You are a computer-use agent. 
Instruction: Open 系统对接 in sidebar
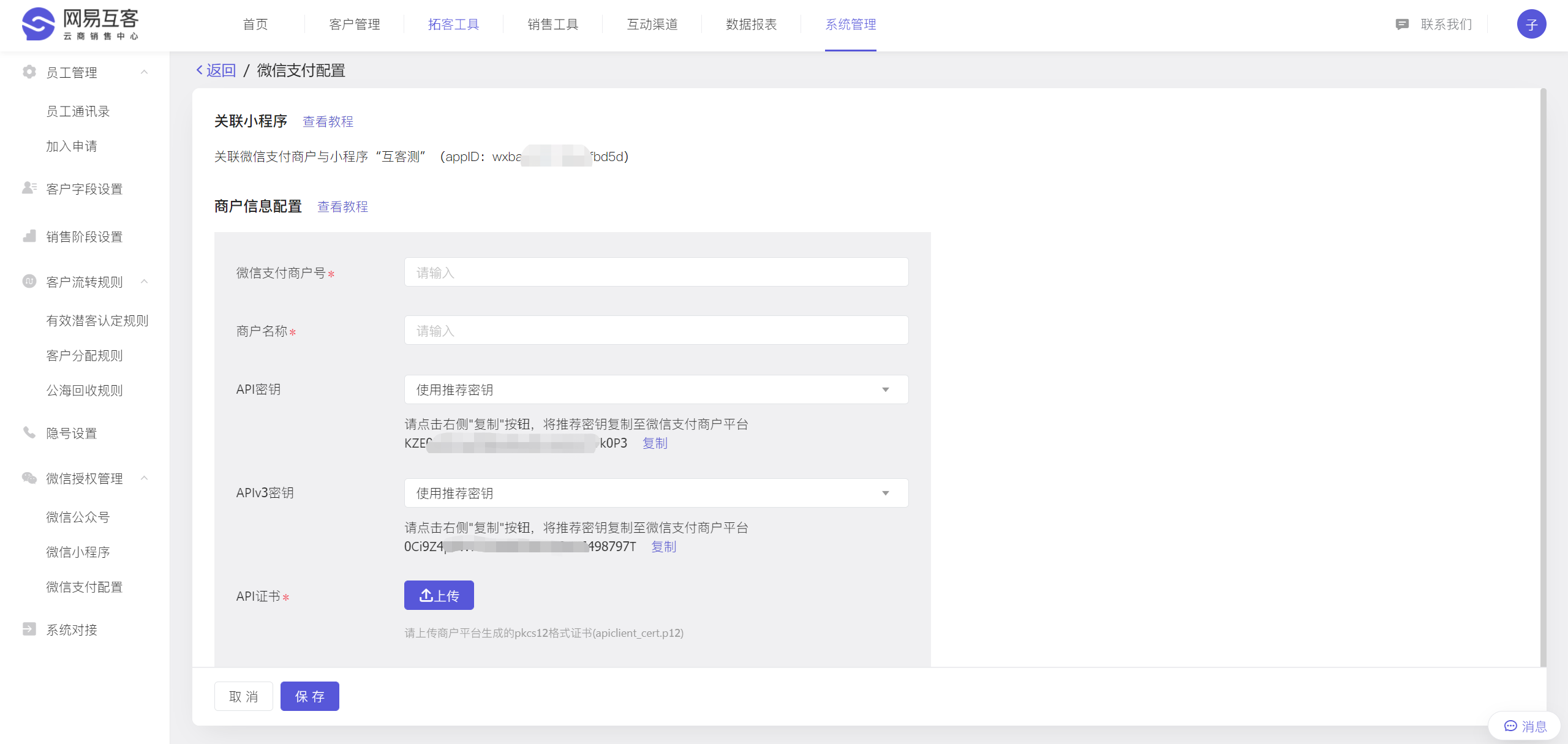pos(72,630)
